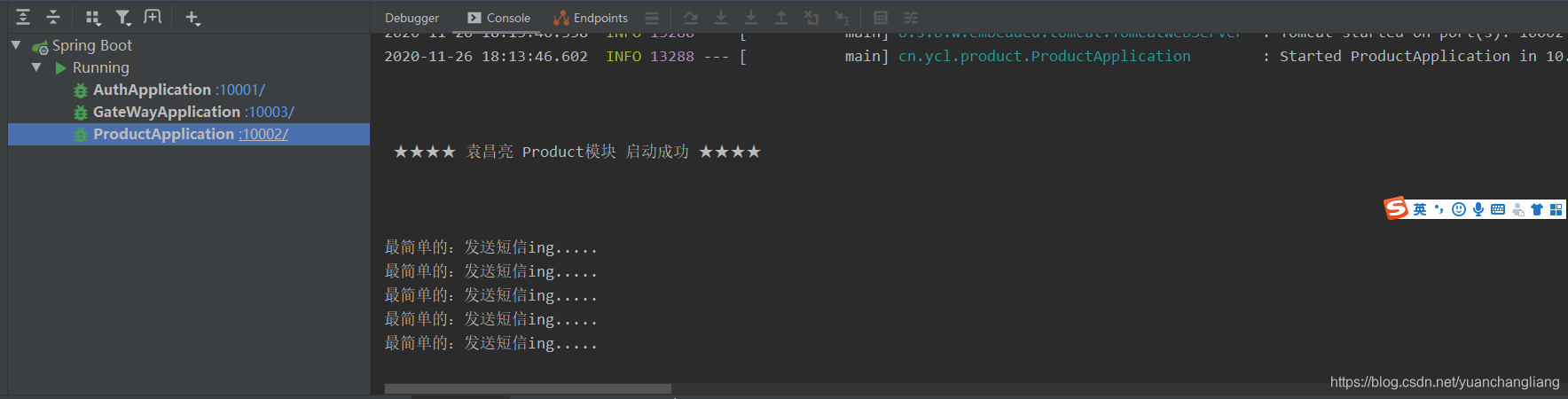The width and height of the screenshot is (1568, 399).
Task: Click the ProductApplication debug bug icon
Action: click(x=81, y=135)
